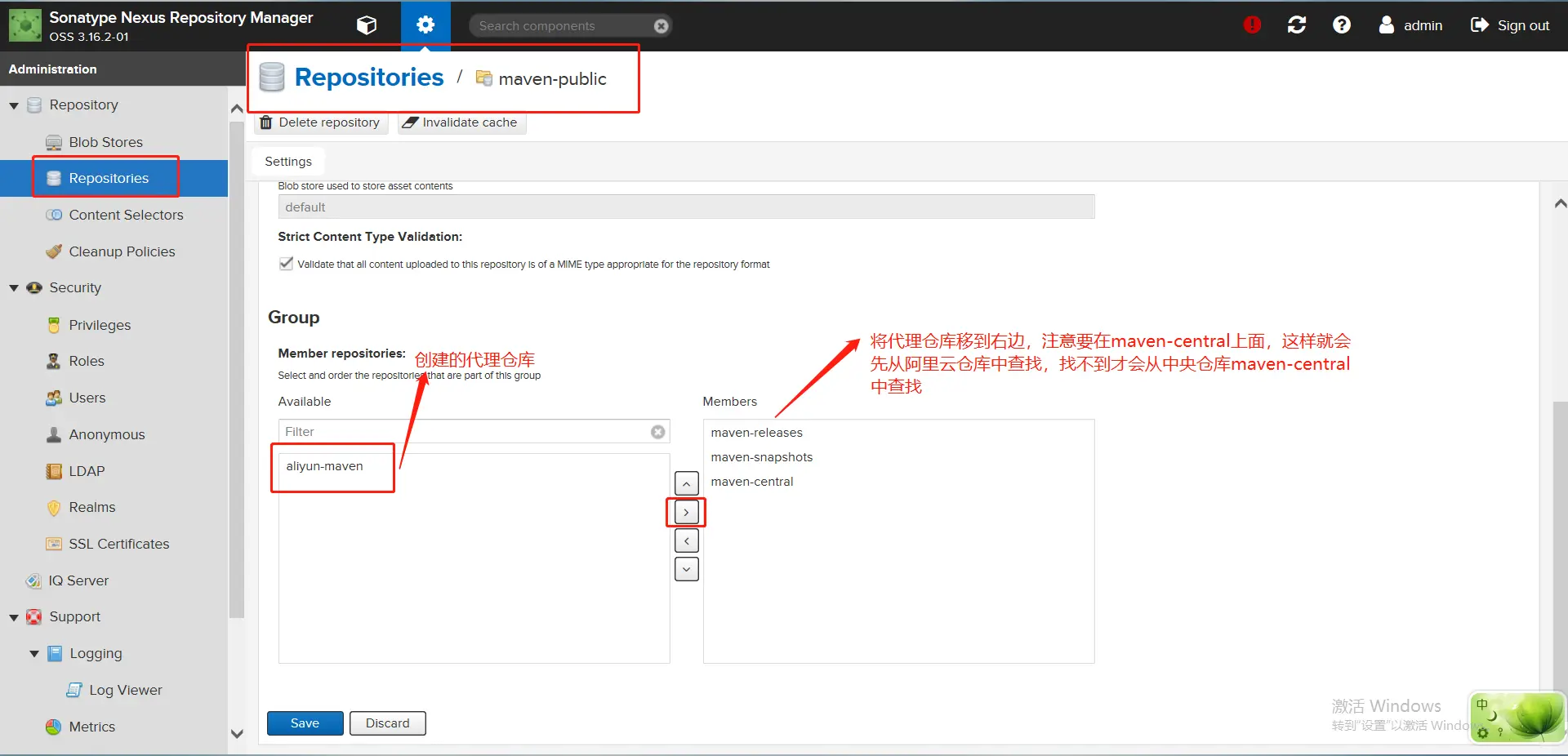Remove repository from Members with left-arrow button

[x=687, y=540]
